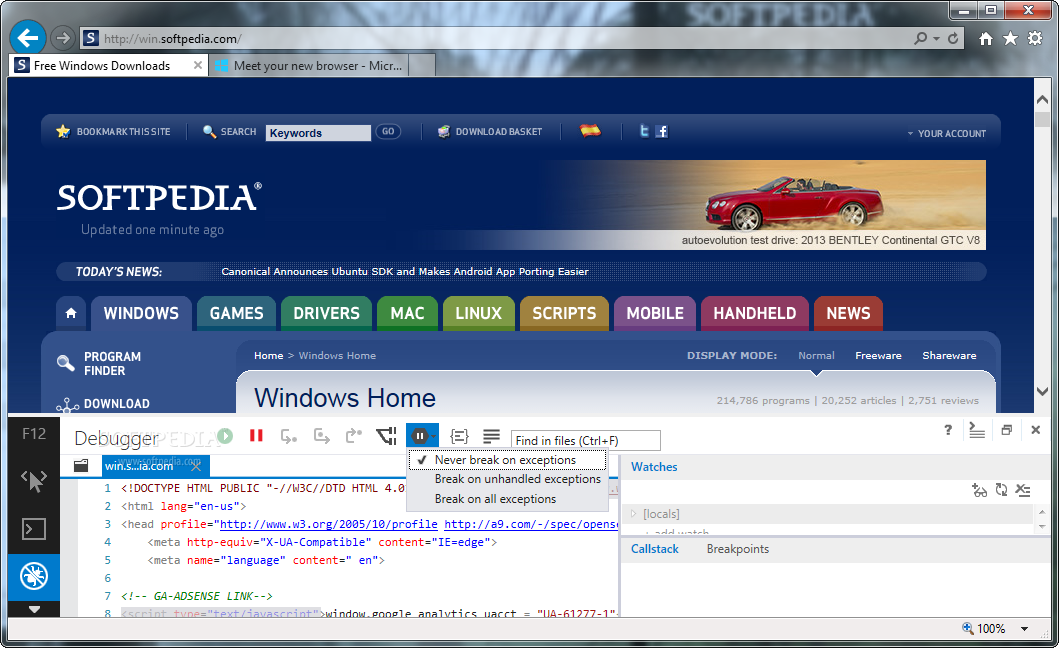Expand the YOUR ACCOUNT dropdown

point(947,134)
